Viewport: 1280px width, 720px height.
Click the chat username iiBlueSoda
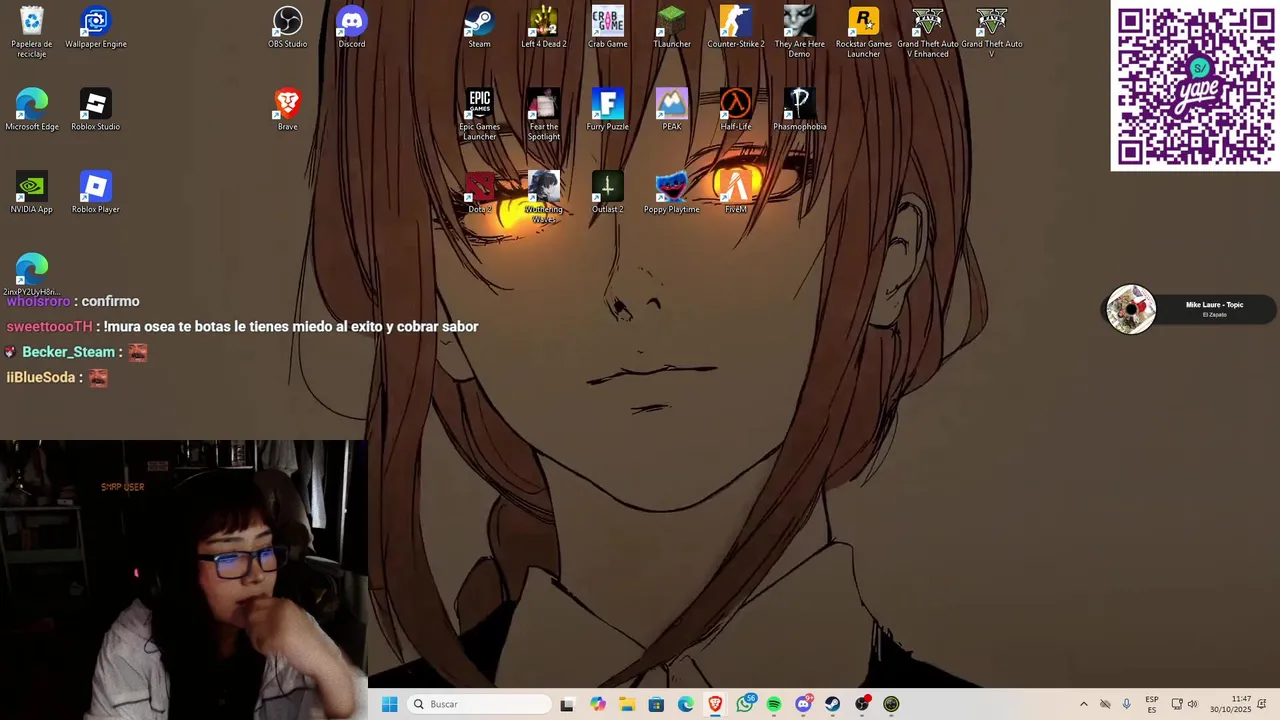(x=41, y=378)
